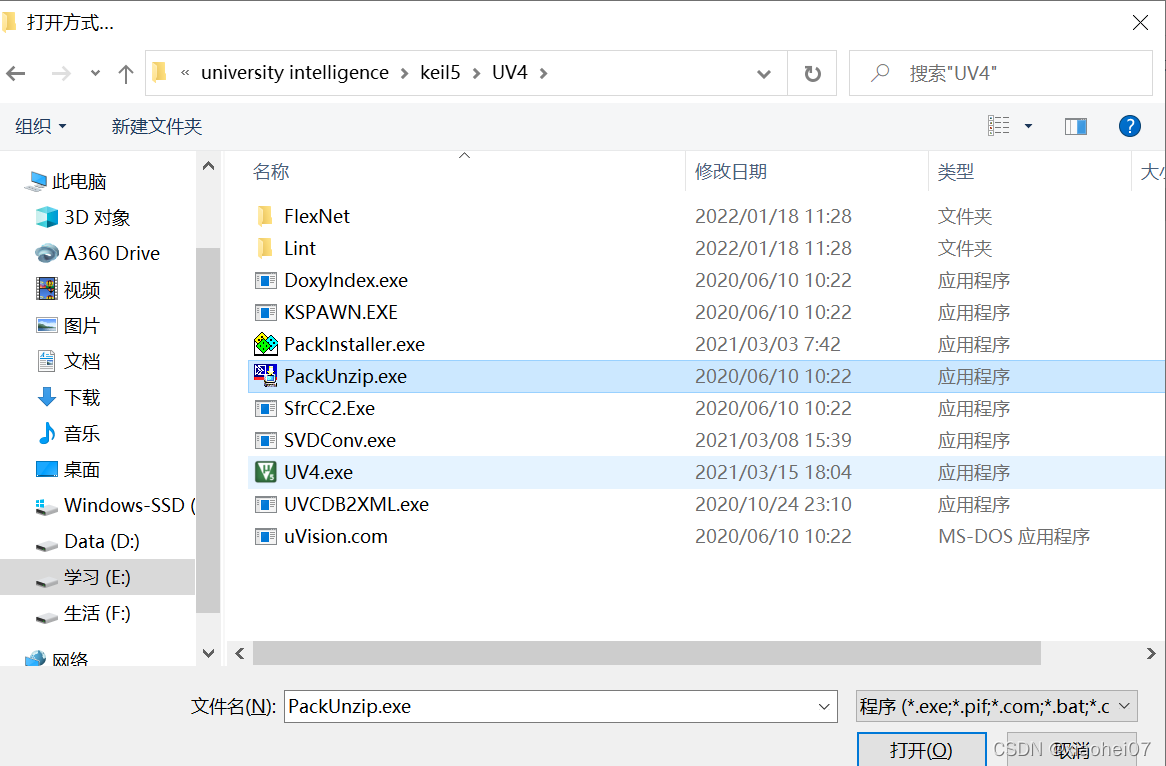This screenshot has width=1166, height=766.
Task: Open the view options dropdown arrow
Action: [1028, 126]
